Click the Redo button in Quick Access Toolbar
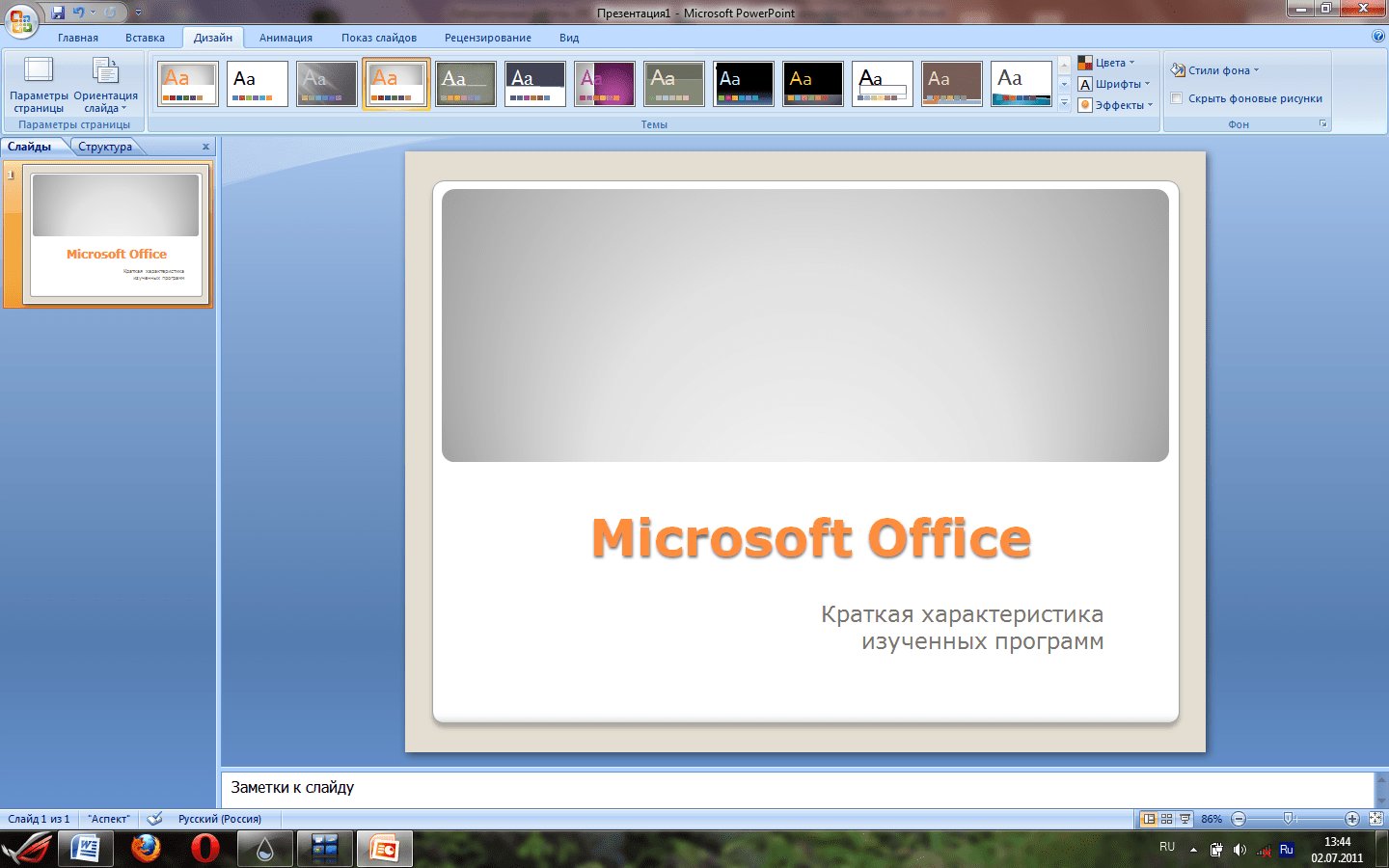This screenshot has height=868, width=1389. (110, 13)
